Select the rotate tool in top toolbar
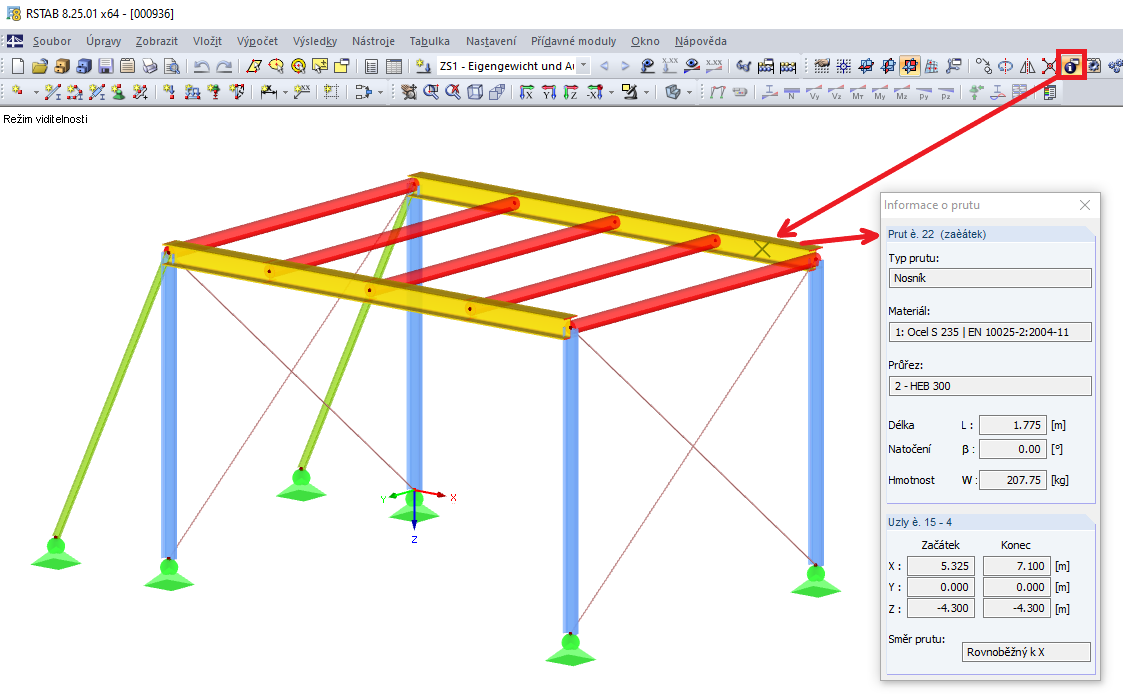 [1006, 66]
